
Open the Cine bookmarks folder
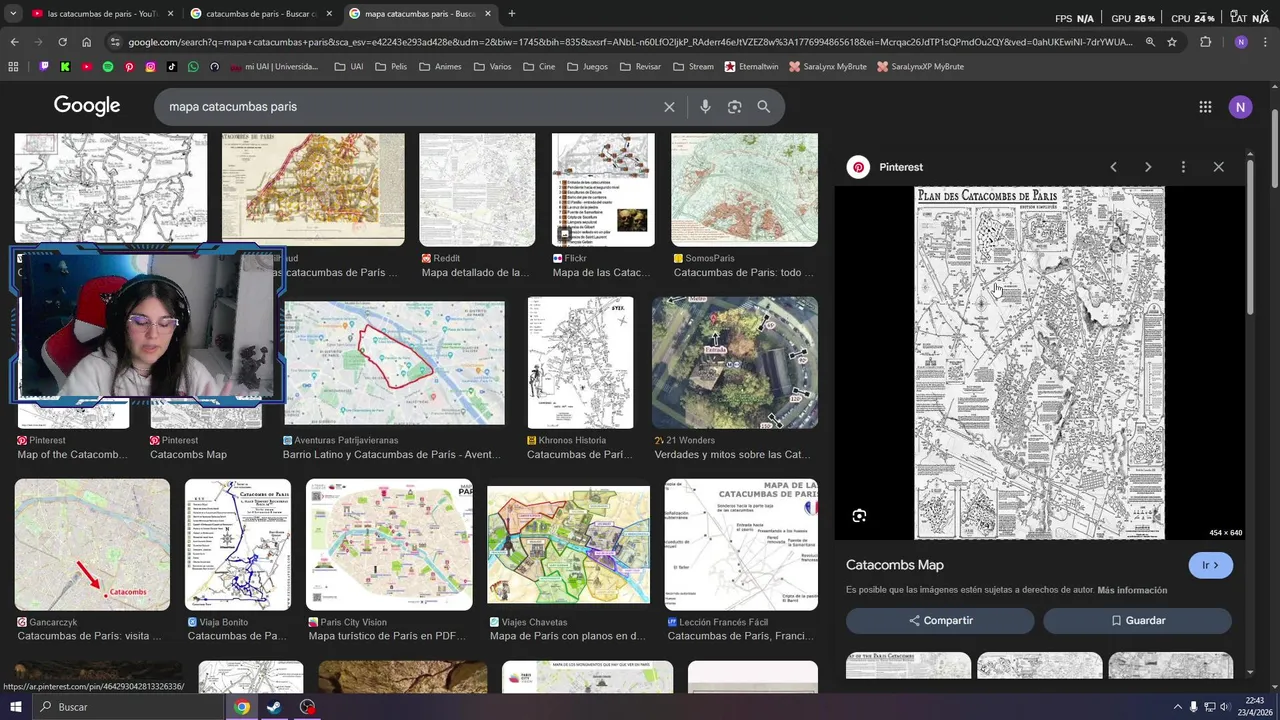[539, 67]
